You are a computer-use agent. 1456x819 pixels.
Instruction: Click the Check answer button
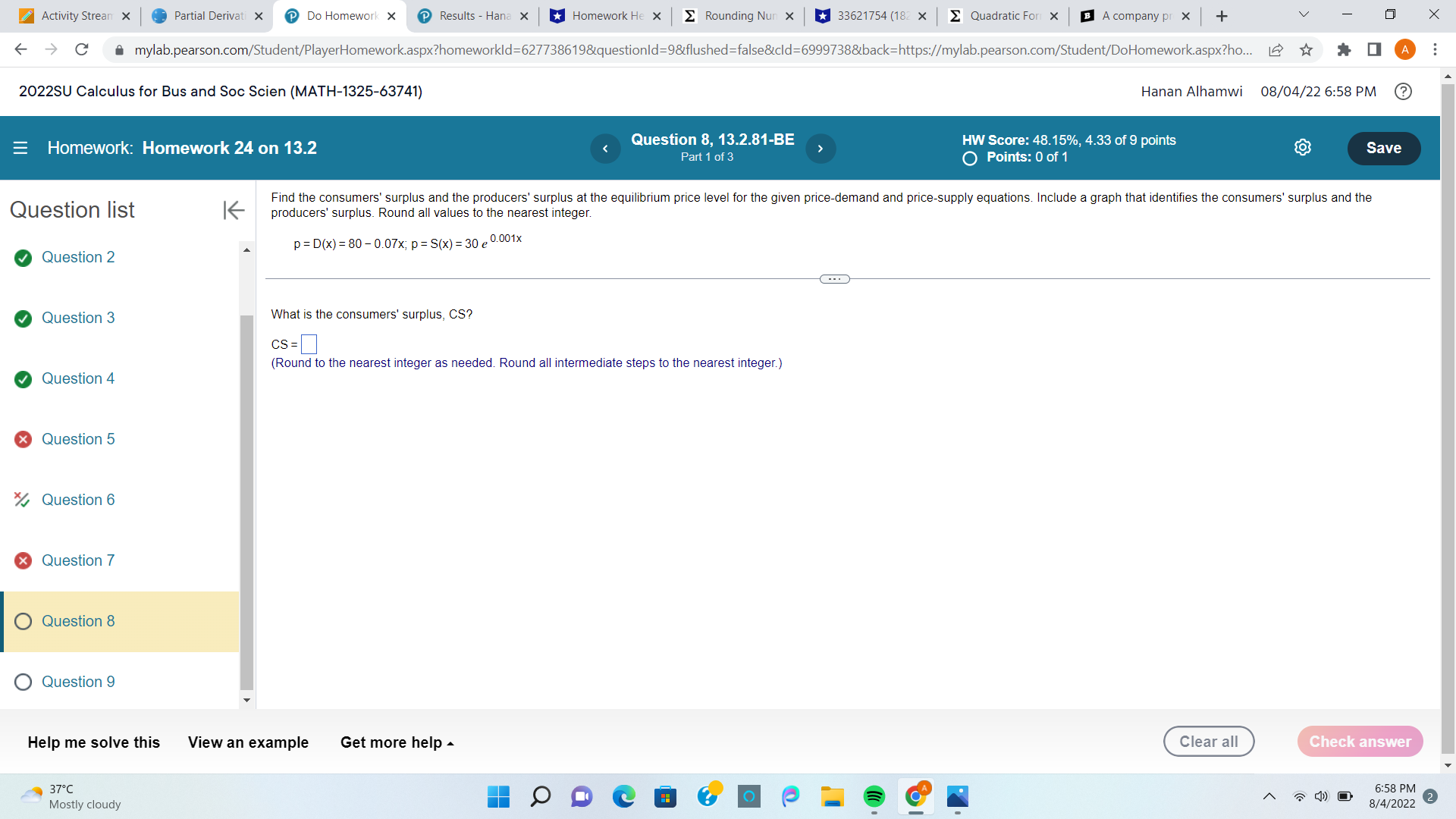pos(1360,741)
